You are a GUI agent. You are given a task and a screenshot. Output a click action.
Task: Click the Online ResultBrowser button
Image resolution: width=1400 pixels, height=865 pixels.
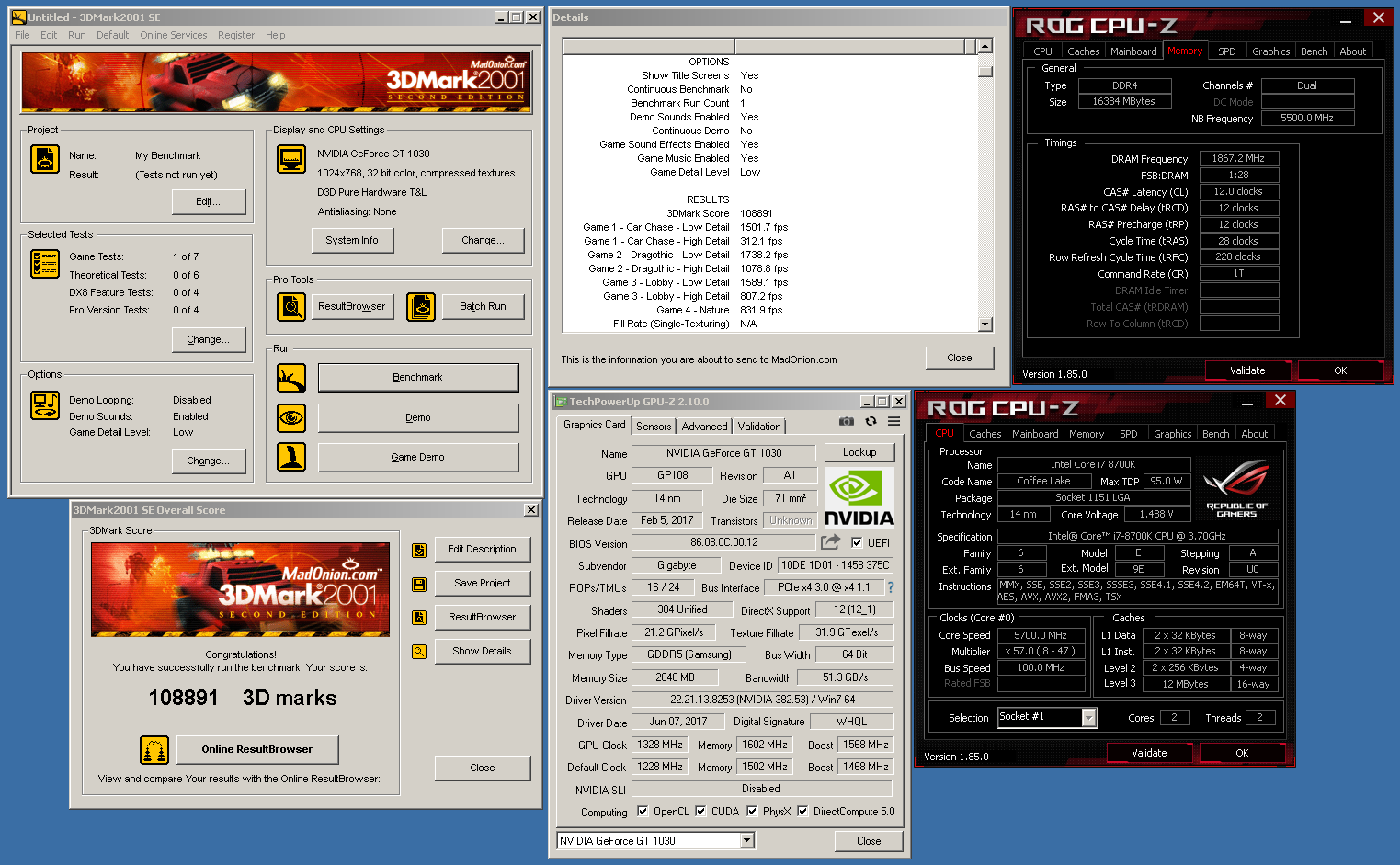[257, 749]
